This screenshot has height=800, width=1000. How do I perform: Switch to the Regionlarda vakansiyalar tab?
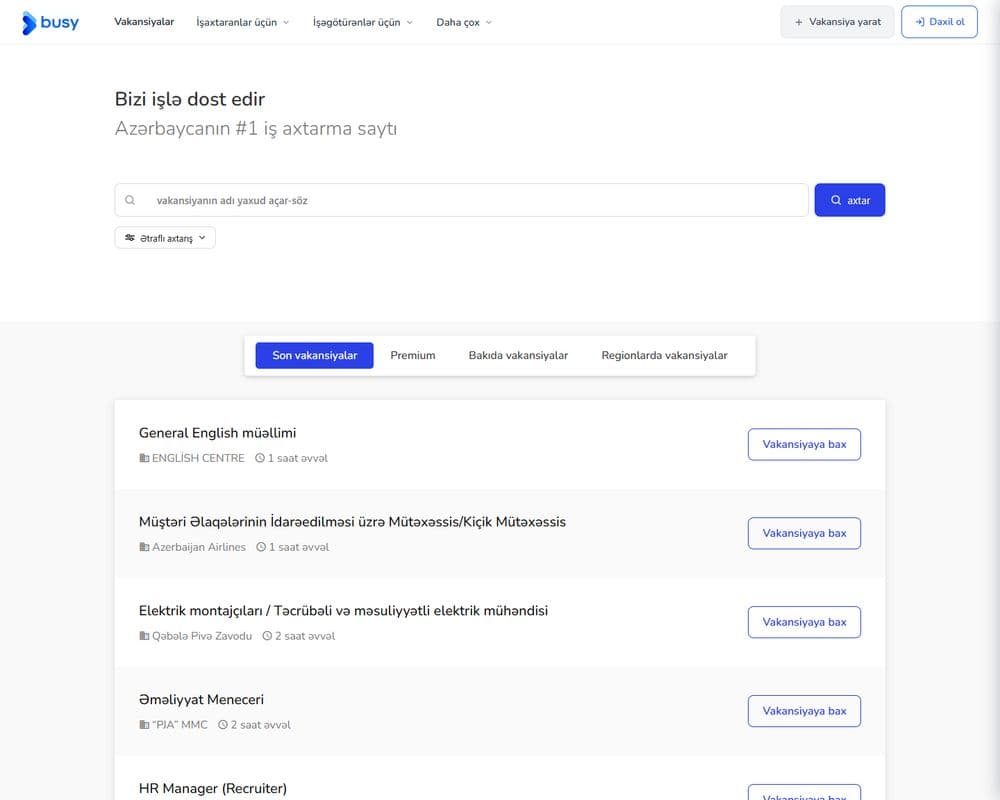pos(664,355)
